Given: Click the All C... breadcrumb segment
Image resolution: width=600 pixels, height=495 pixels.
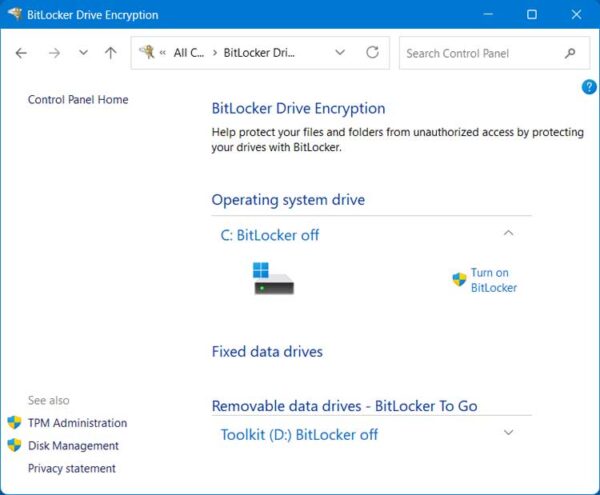Looking at the screenshot, I should tap(188, 53).
